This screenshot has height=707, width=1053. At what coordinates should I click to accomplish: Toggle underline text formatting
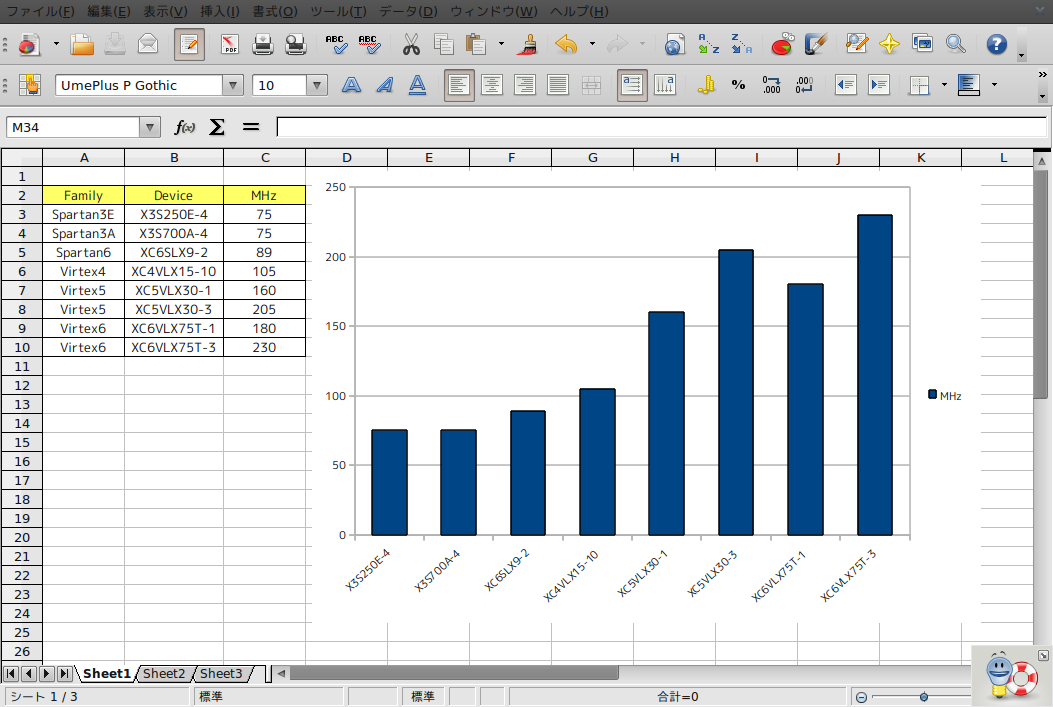pyautogui.click(x=417, y=85)
